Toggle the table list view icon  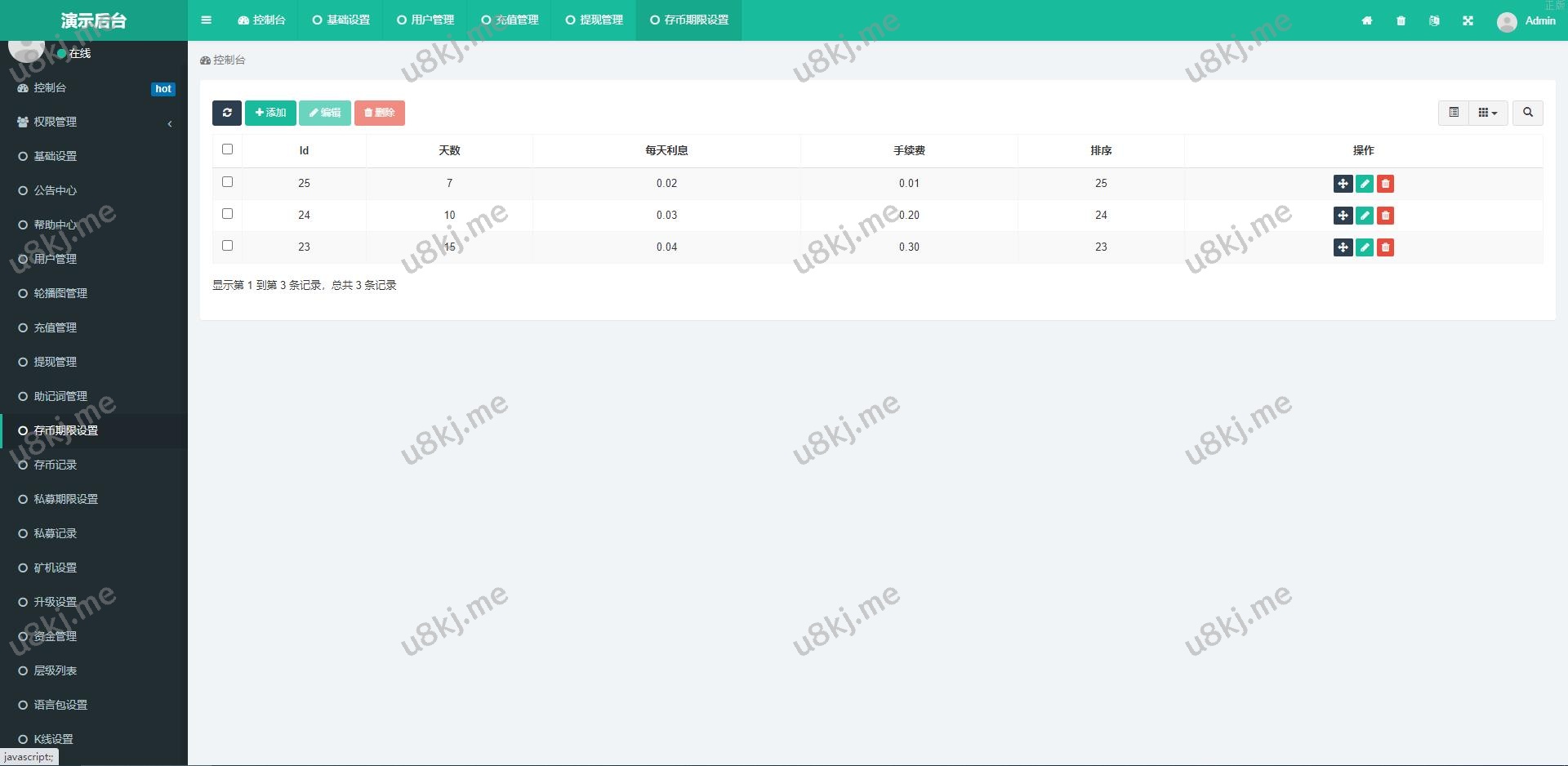[x=1453, y=113]
